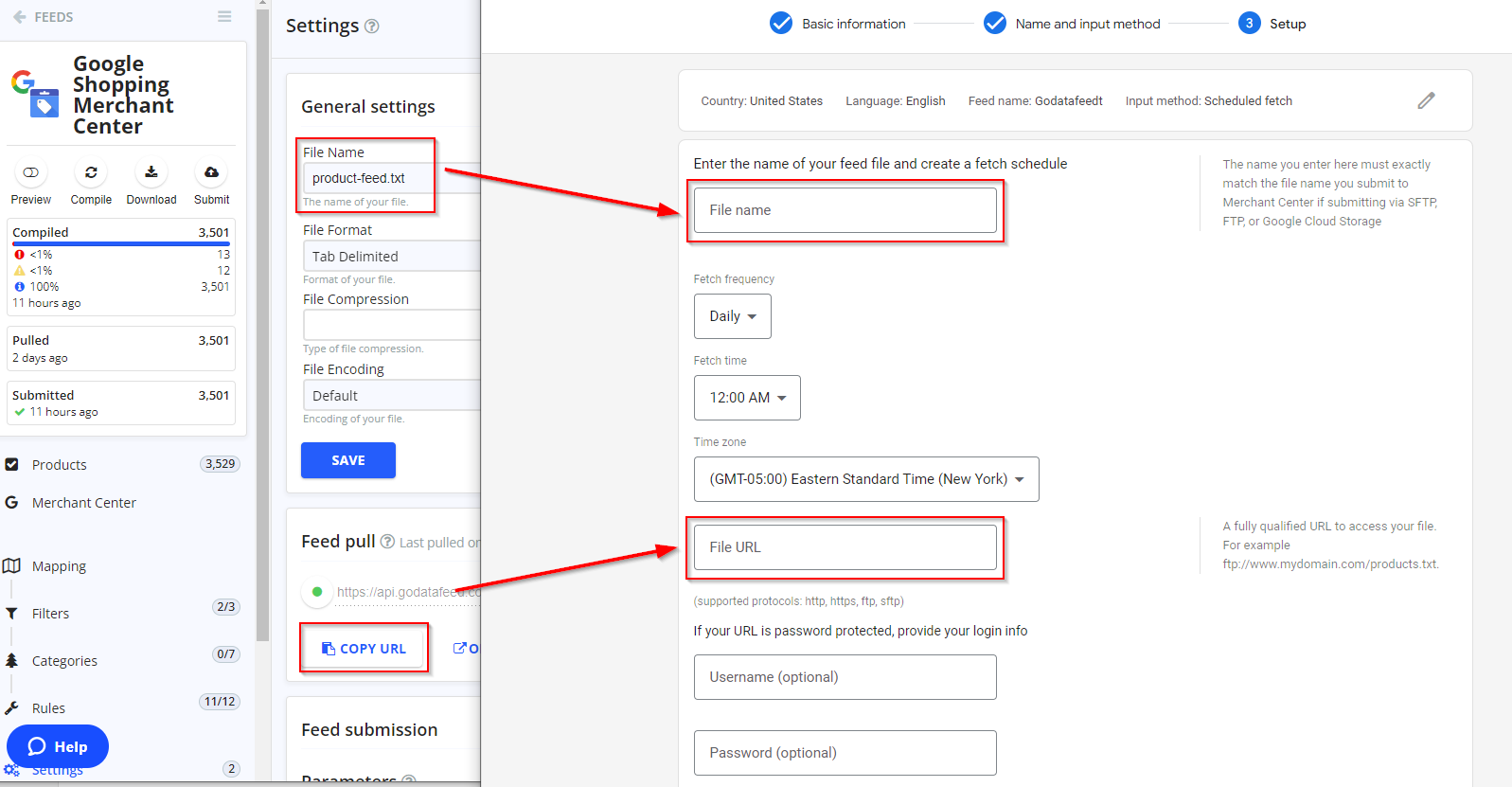This screenshot has width=1512, height=787.
Task: Expand the Time zone dropdown
Action: tap(865, 479)
